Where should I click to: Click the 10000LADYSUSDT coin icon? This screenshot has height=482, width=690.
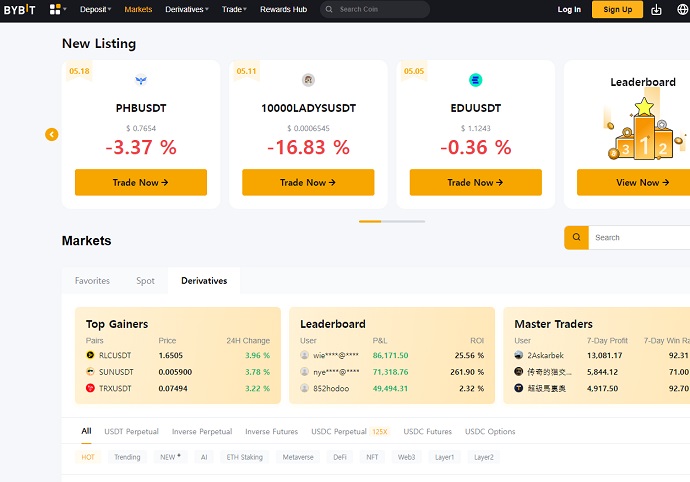click(x=308, y=80)
